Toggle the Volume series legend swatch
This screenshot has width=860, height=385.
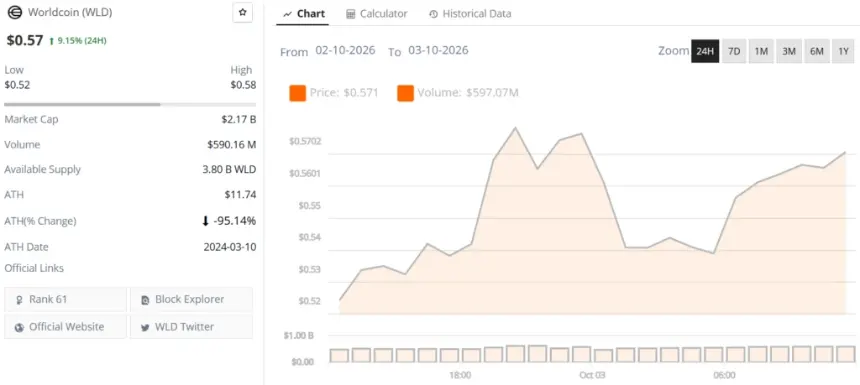405,93
